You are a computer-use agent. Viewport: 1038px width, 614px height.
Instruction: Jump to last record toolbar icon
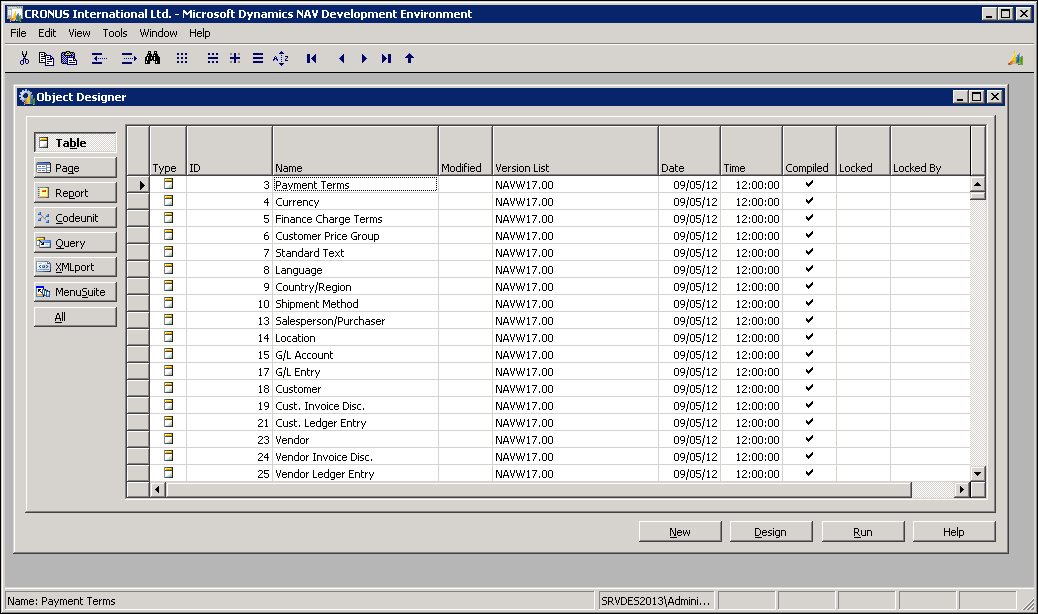point(387,58)
